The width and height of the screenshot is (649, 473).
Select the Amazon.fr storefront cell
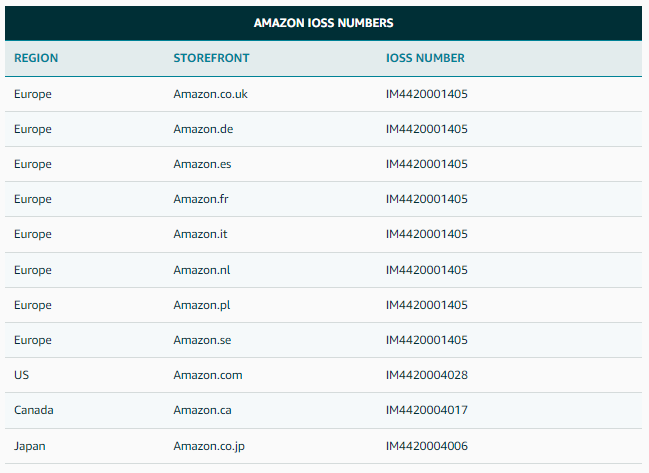coord(201,199)
